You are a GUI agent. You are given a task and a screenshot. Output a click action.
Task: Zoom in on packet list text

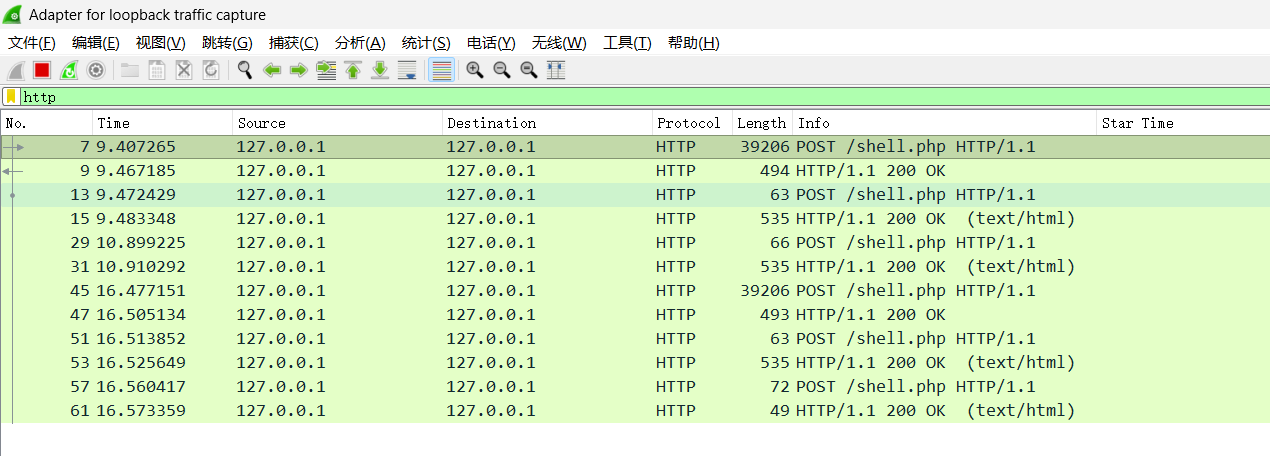(475, 70)
